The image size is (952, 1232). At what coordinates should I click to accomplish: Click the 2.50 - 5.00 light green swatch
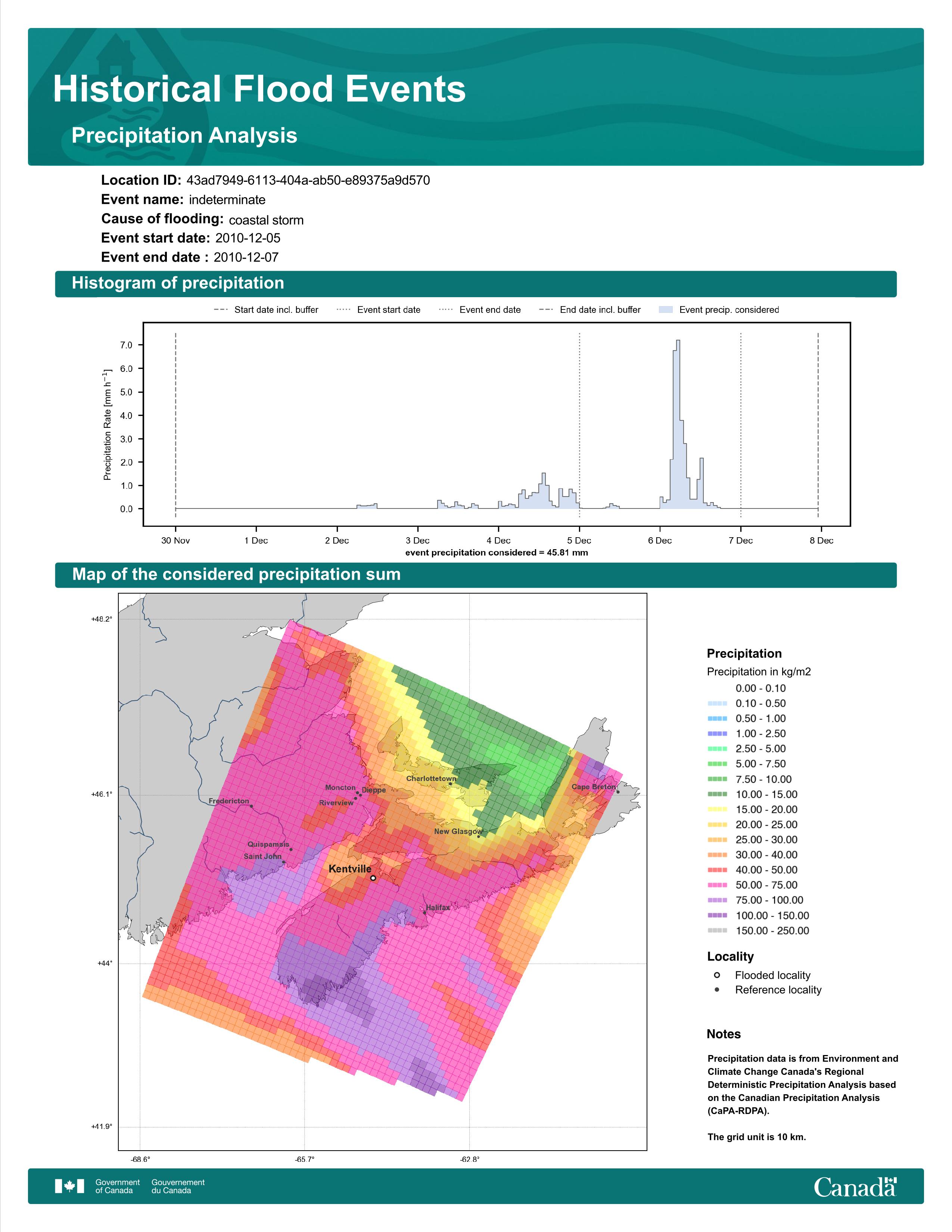tap(718, 749)
